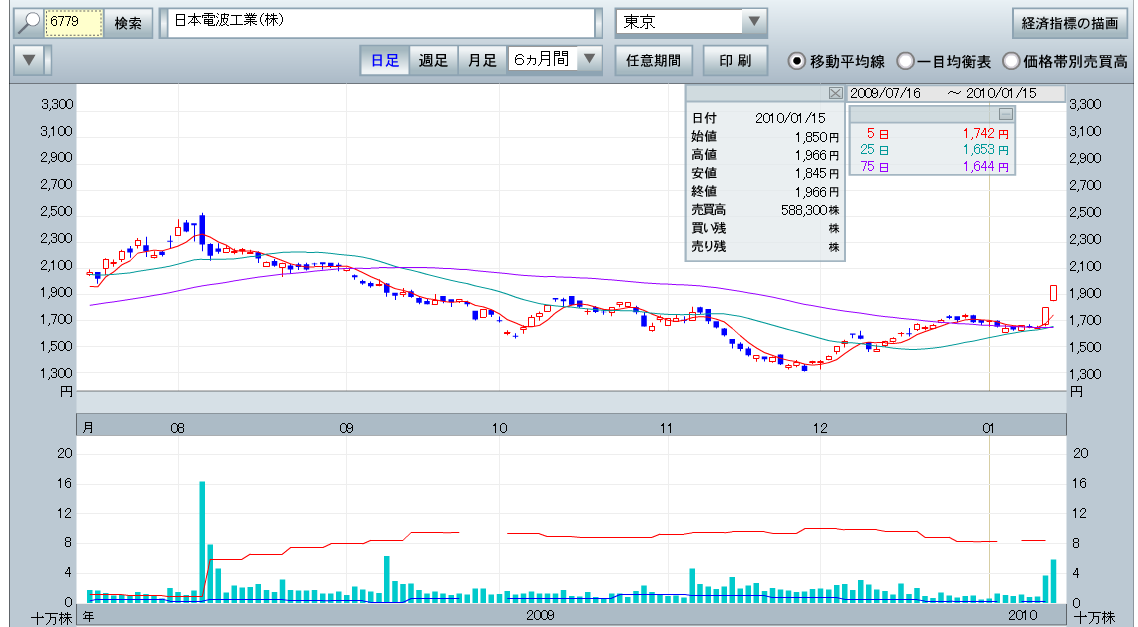Select the 価格帯別売買高 radio button

[x=1011, y=61]
